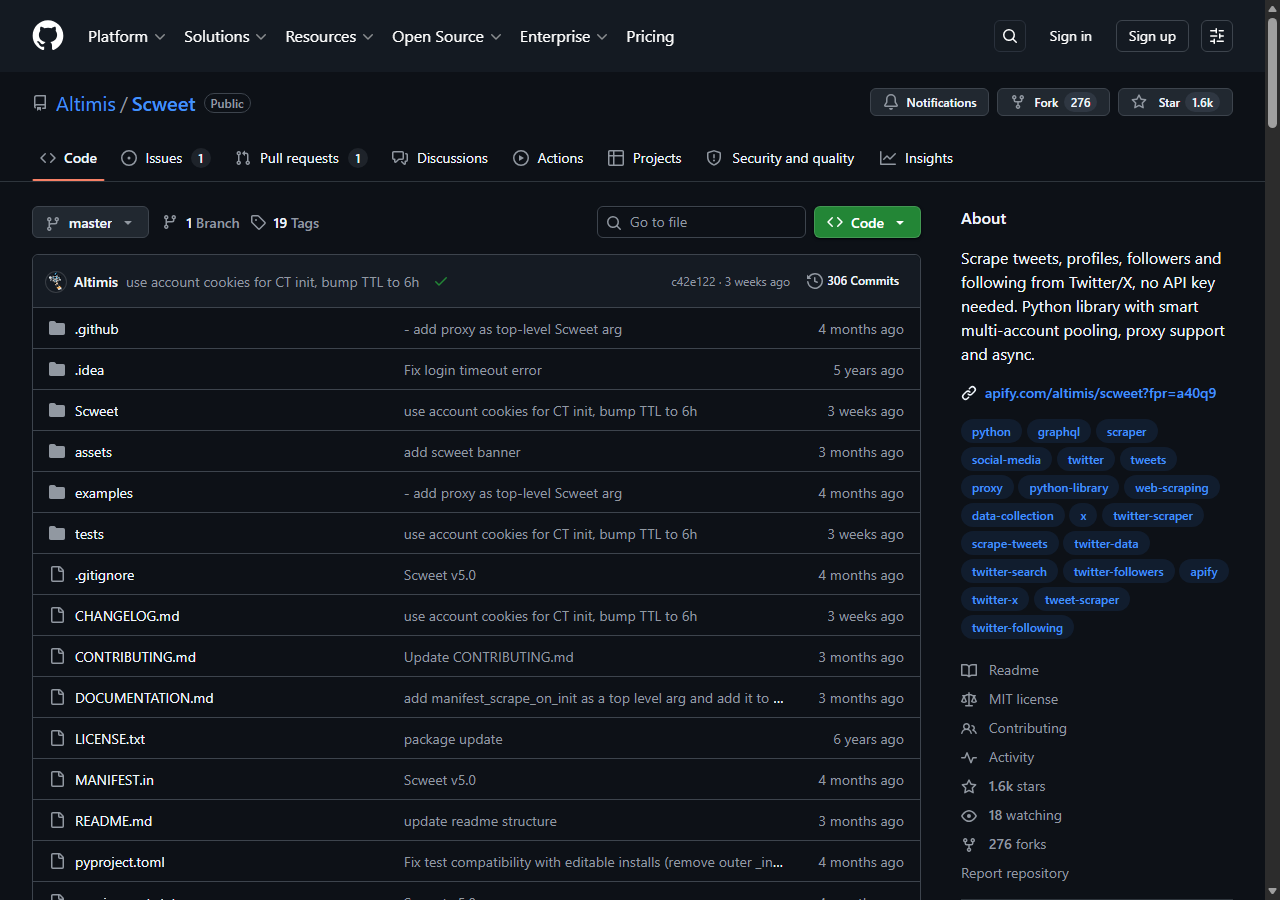Click the README.md file icon
1280x900 pixels.
[57, 821]
